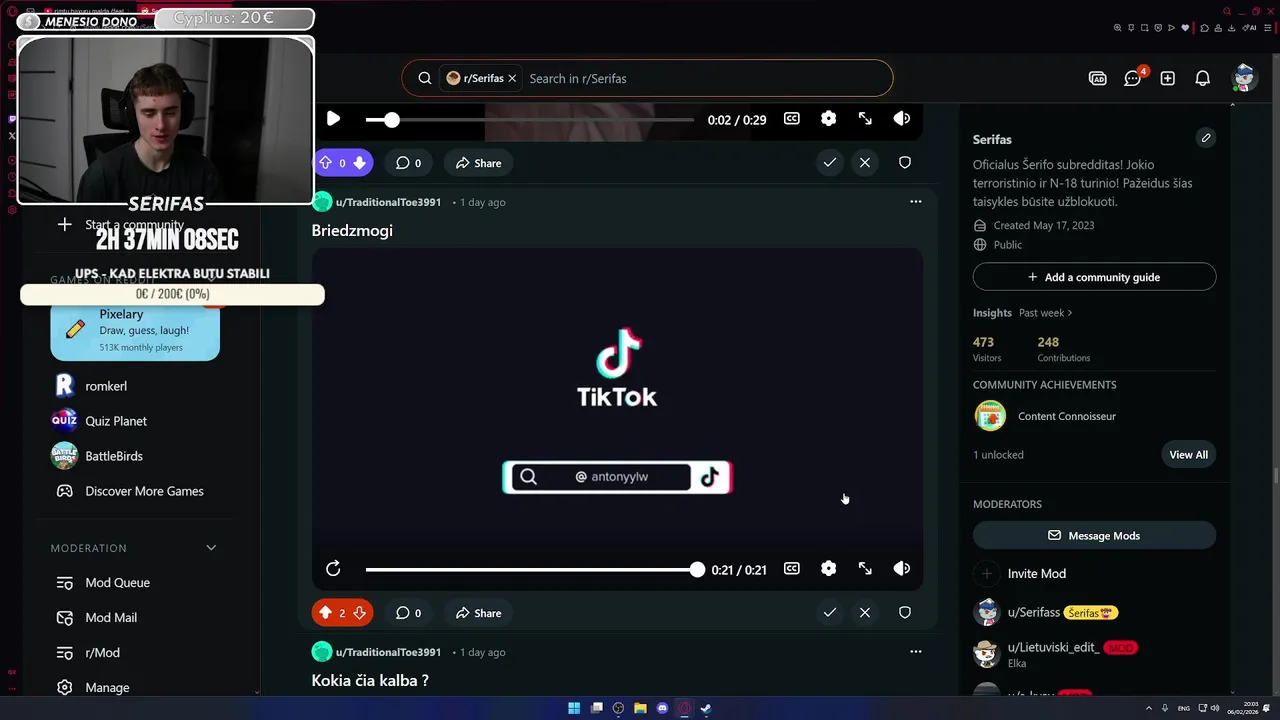Change Insights Past week range
This screenshot has height=720, width=1280.
pyautogui.click(x=1045, y=313)
